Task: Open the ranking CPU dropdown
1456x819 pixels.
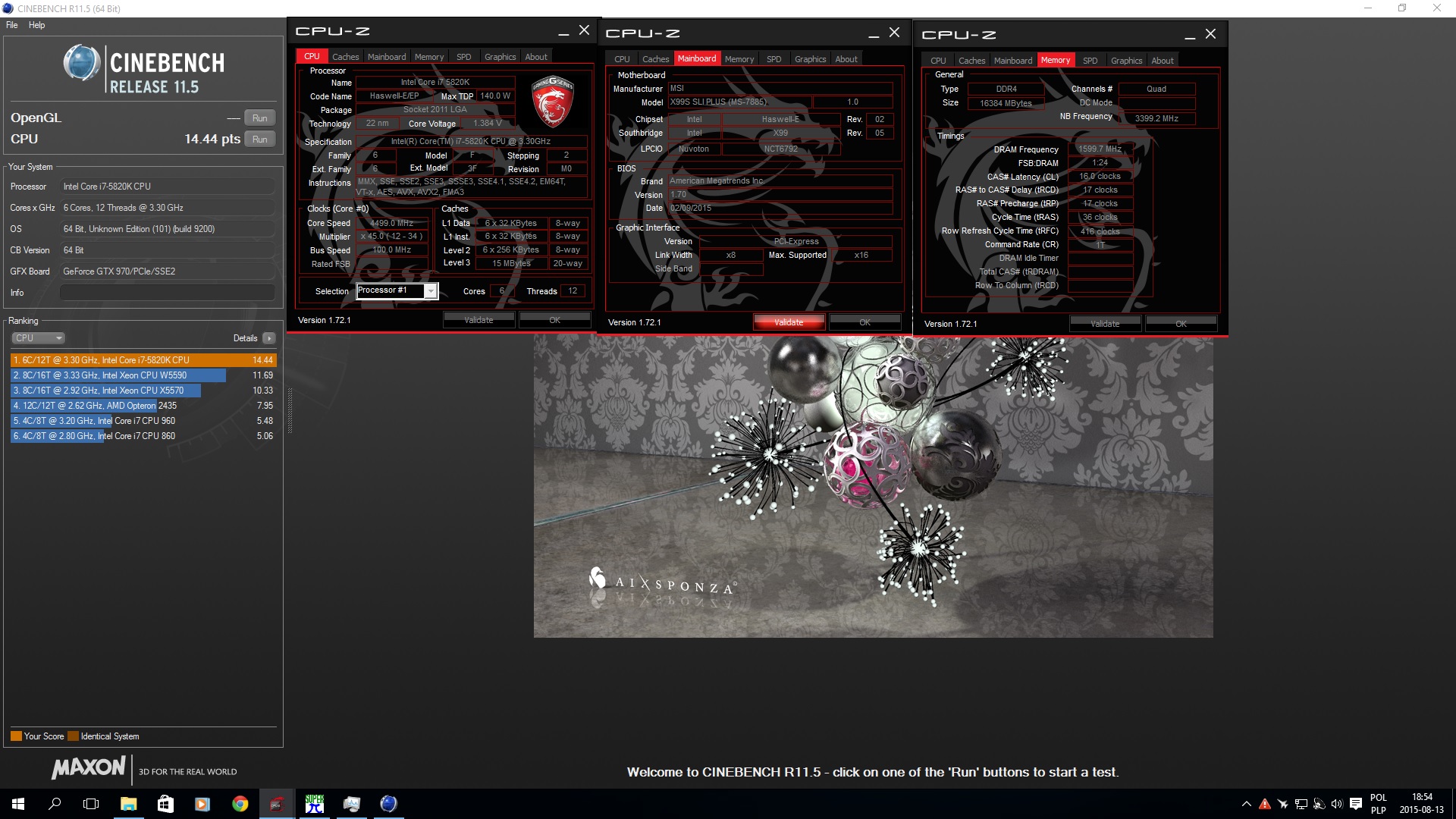Action: pos(38,338)
